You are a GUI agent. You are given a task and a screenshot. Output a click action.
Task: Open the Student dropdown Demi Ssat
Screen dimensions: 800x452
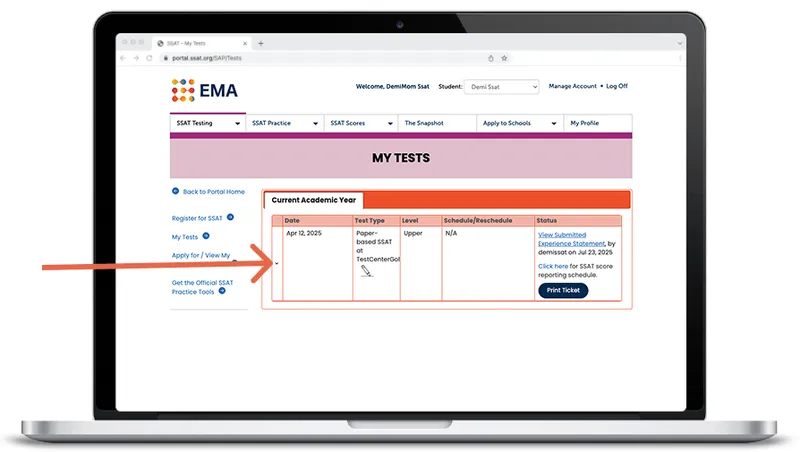tap(502, 87)
